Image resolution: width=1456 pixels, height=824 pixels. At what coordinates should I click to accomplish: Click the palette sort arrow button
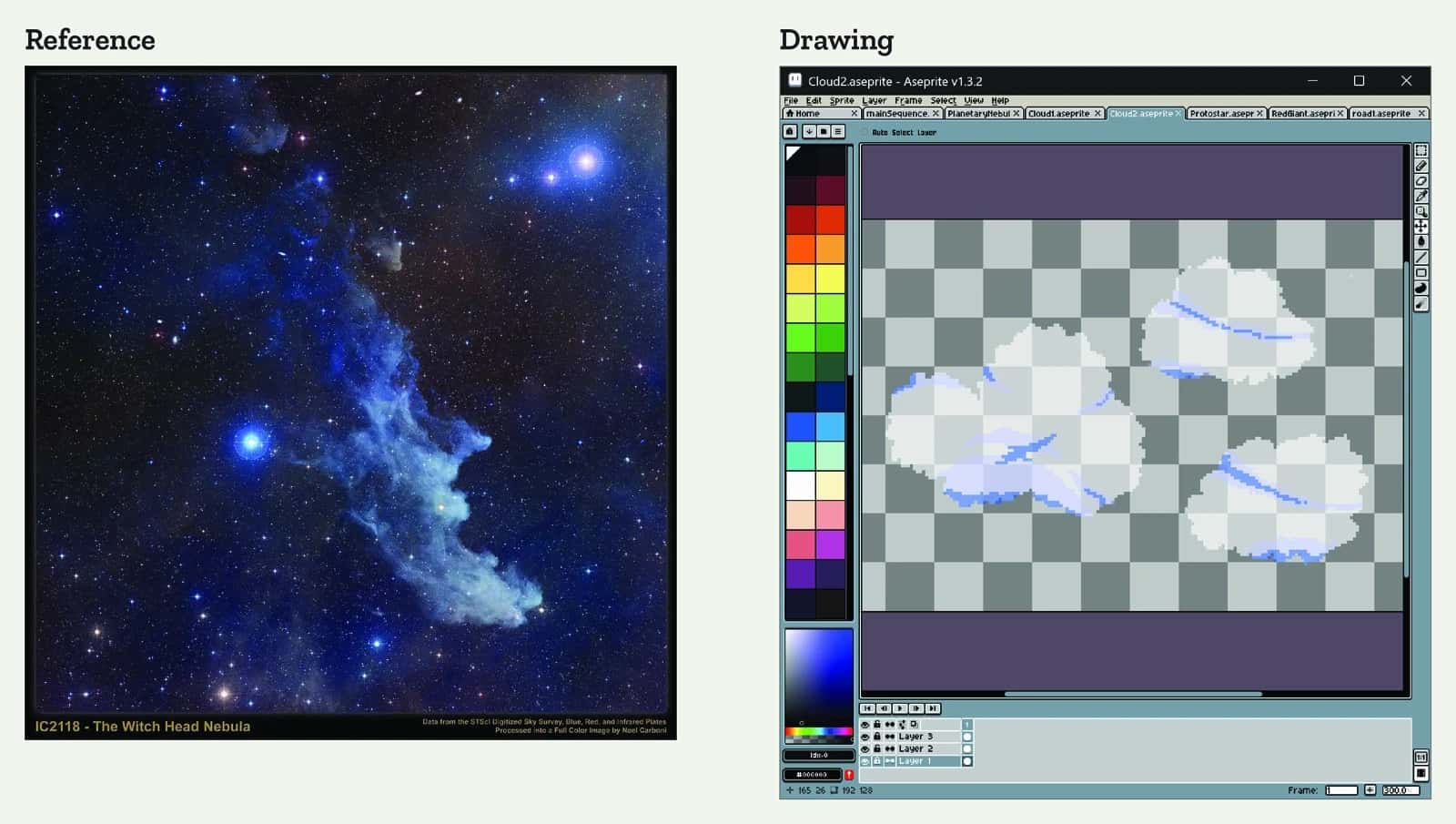point(808,131)
